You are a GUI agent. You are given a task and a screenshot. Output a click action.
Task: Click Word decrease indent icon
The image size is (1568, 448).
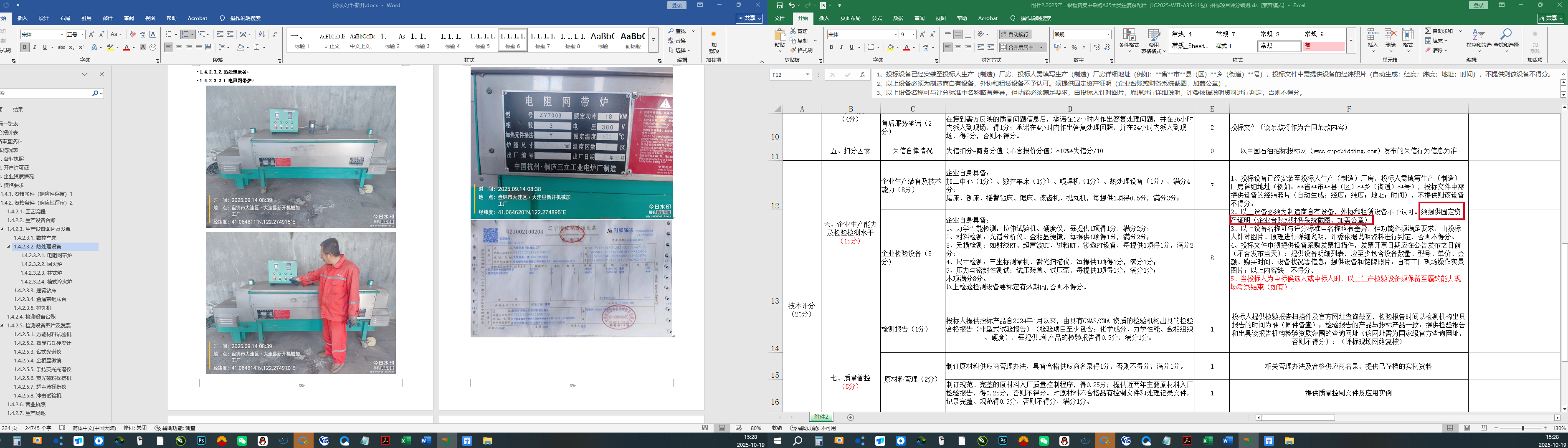coord(220,34)
